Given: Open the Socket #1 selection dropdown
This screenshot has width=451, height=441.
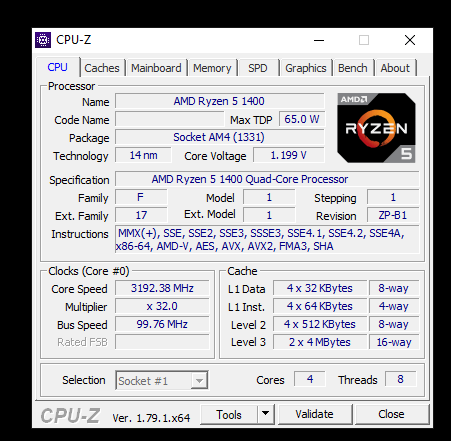Looking at the screenshot, I should (162, 380).
